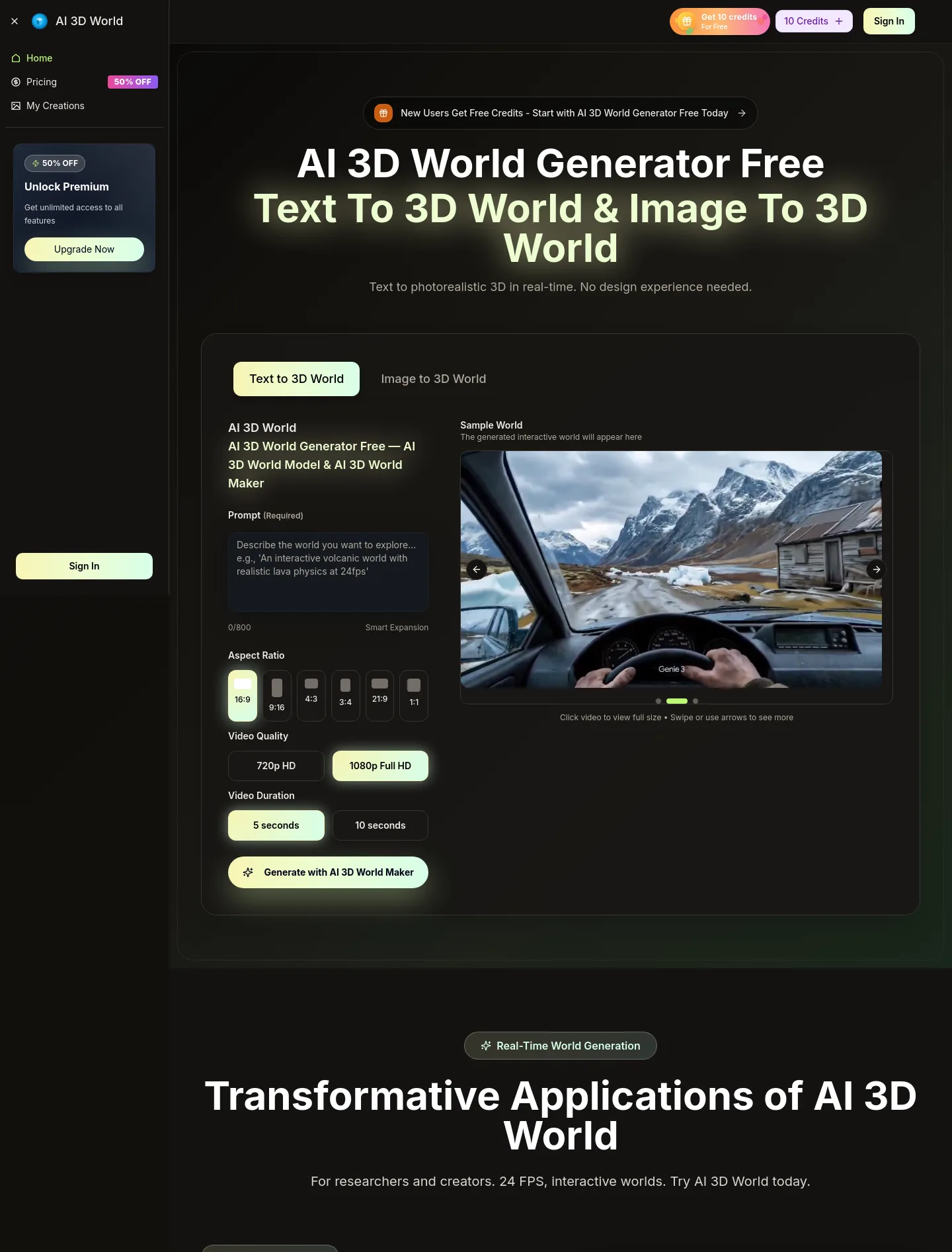
Task: Select the 9:16 aspect ratio
Action: click(x=277, y=696)
